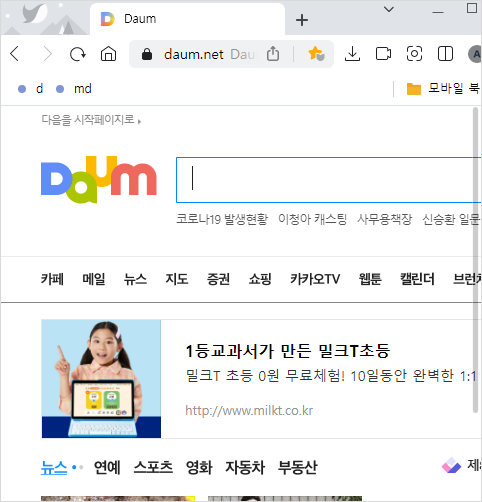Image resolution: width=482 pixels, height=502 pixels.
Task: Open the ad text starting 밀크T 초등 0원 무료체험
Action: click(x=331, y=376)
